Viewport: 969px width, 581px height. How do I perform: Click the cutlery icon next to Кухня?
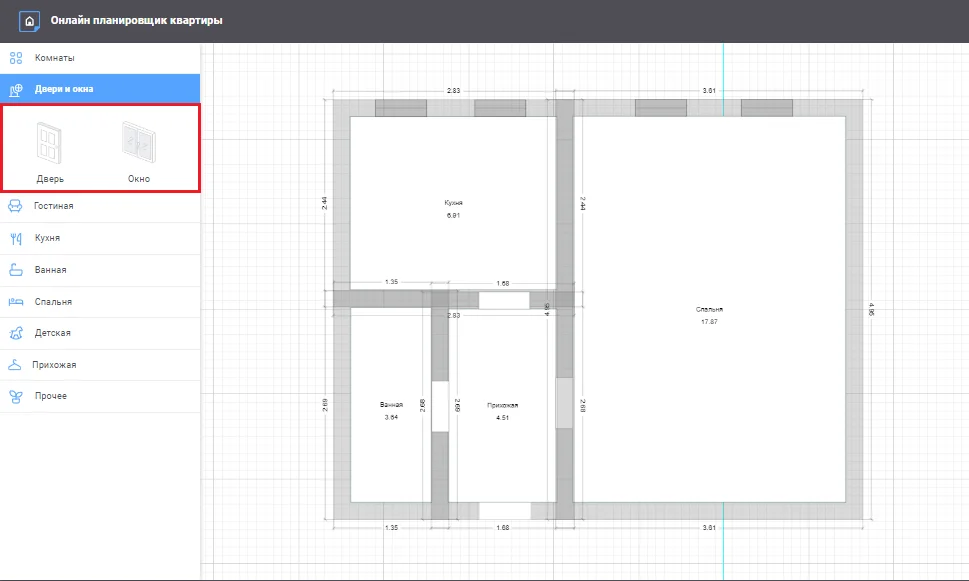tap(14, 237)
